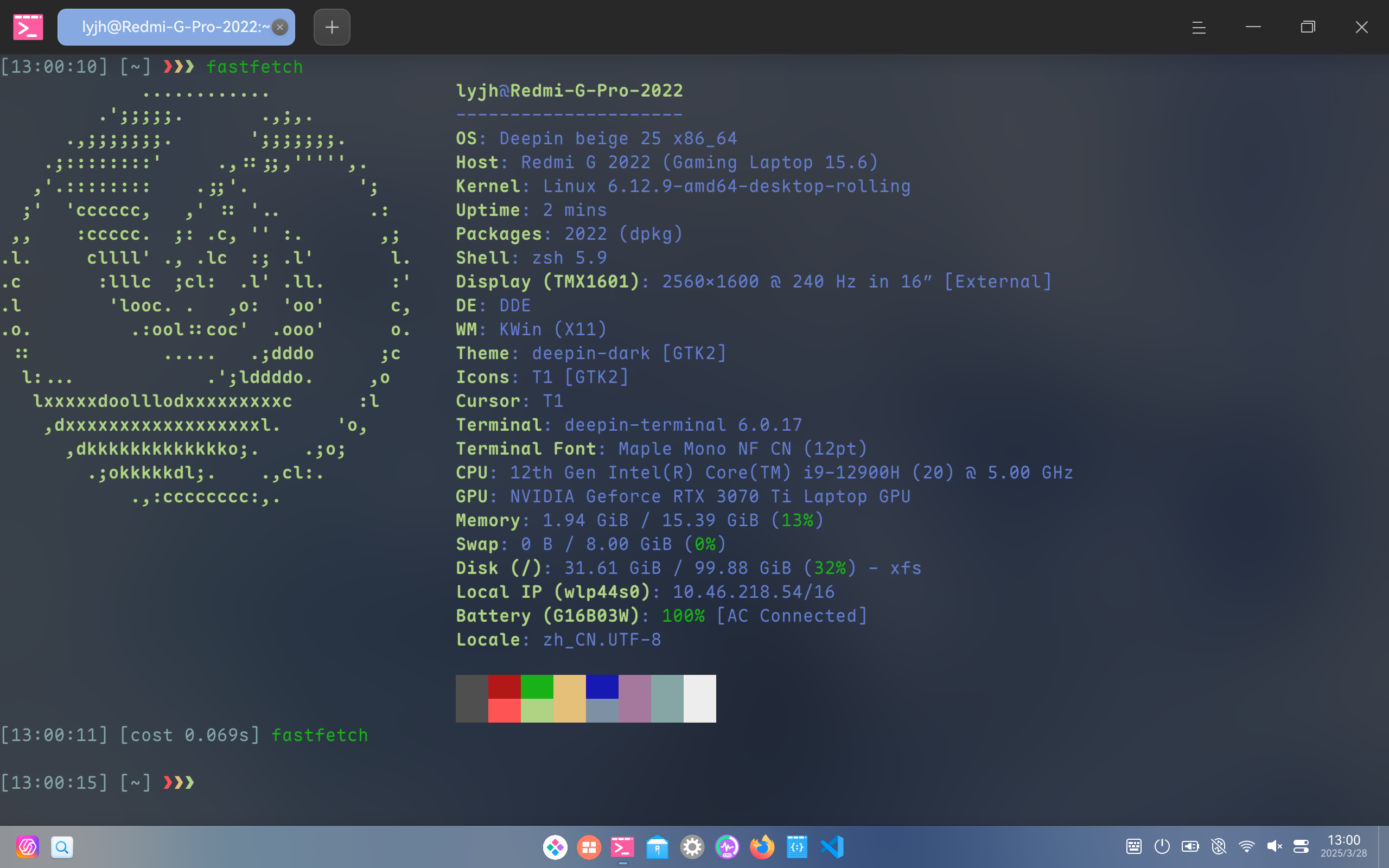Click the battery status tray icon
This screenshot has width=1389, height=868.
(1190, 846)
